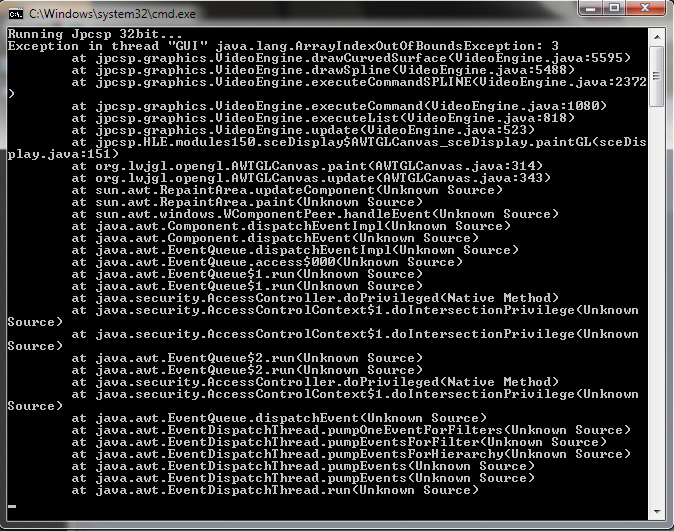Click the EventQueue.dispatchEvent(Unknown Source) line
Viewport: 674px width, 531px height.
pos(279,418)
